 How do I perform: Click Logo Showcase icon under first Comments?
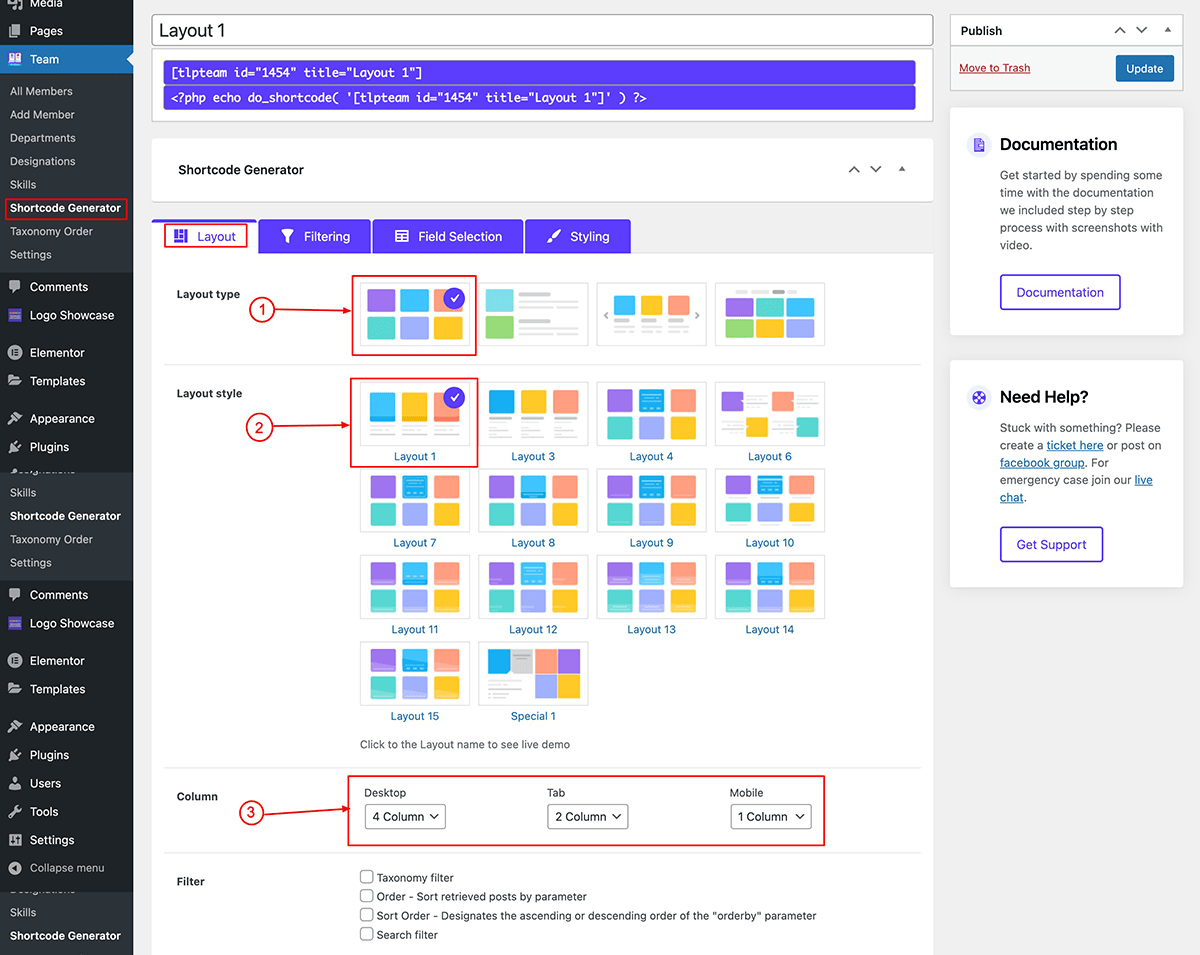[15, 315]
